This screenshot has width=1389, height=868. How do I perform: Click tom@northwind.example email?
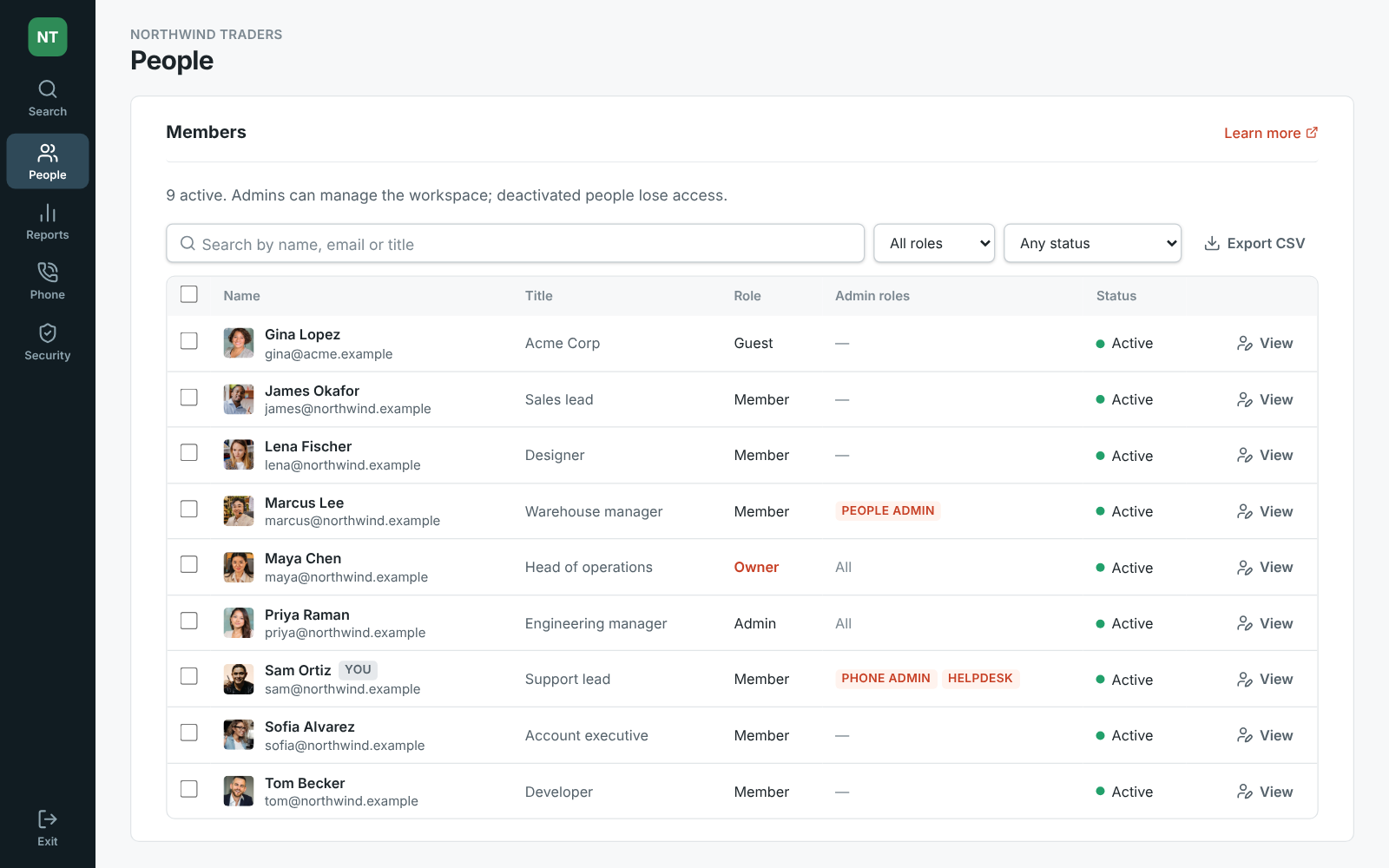pos(341,801)
